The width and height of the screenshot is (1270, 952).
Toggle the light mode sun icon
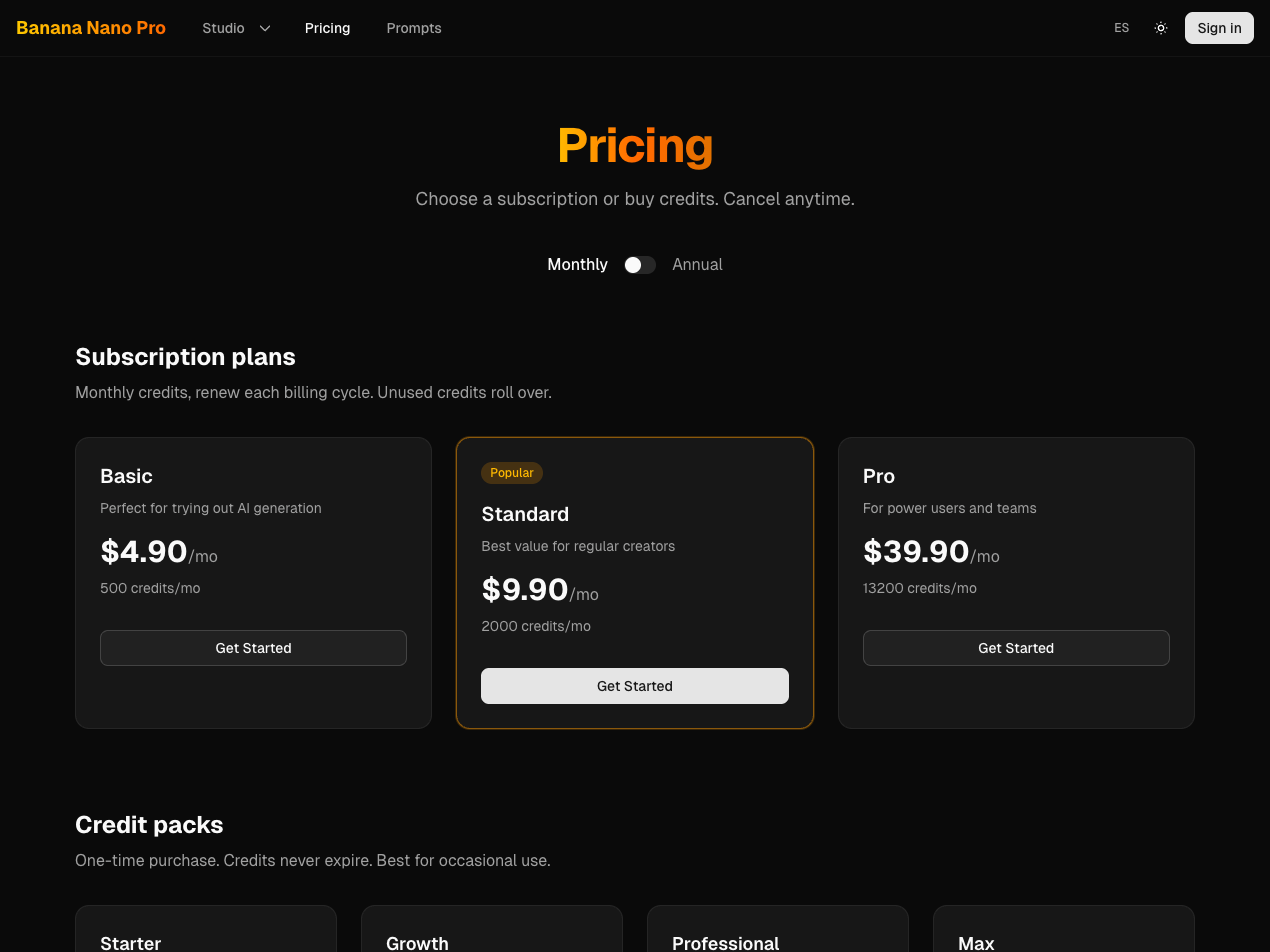pyautogui.click(x=1160, y=28)
